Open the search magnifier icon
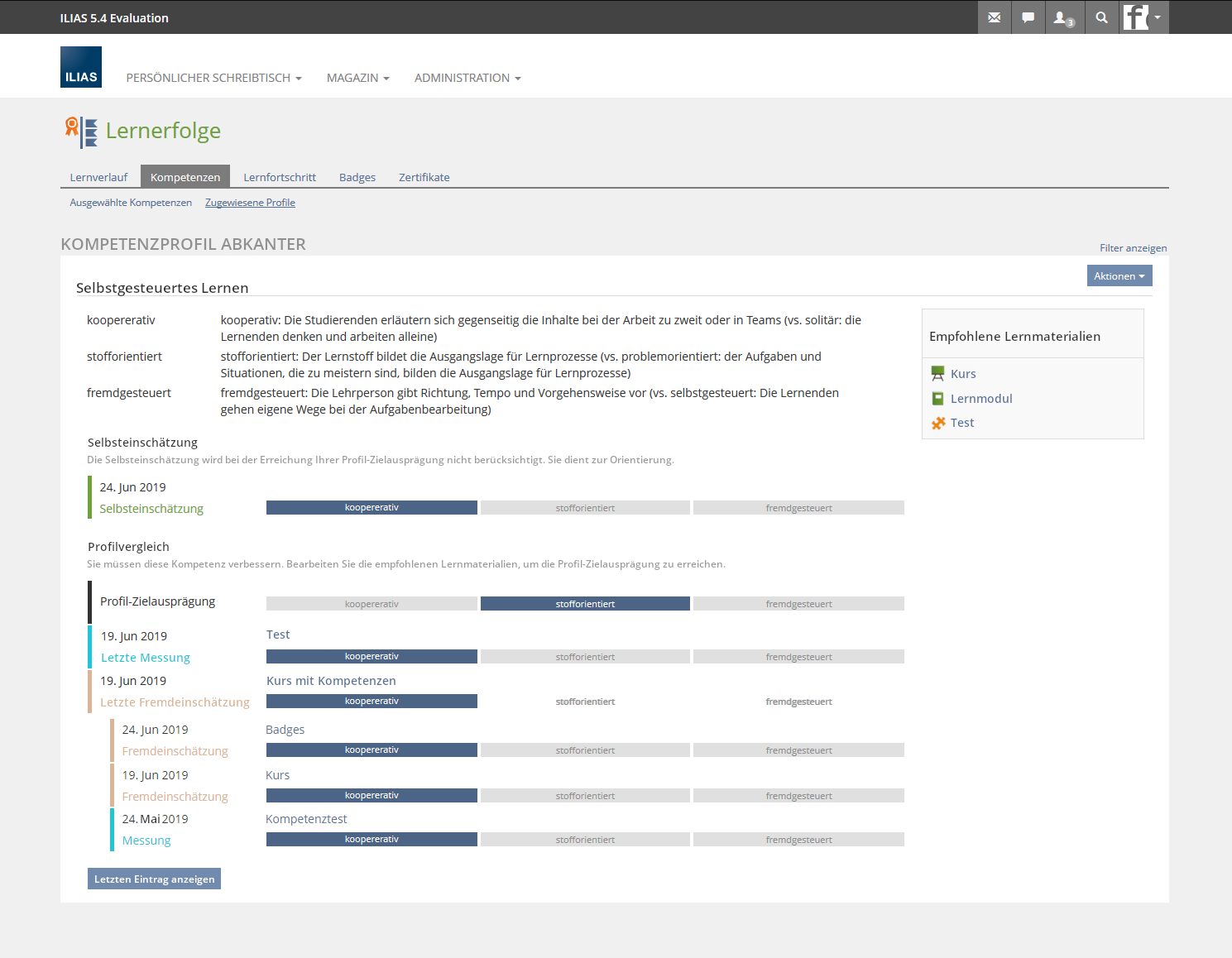The width and height of the screenshot is (1232, 958). click(1101, 17)
